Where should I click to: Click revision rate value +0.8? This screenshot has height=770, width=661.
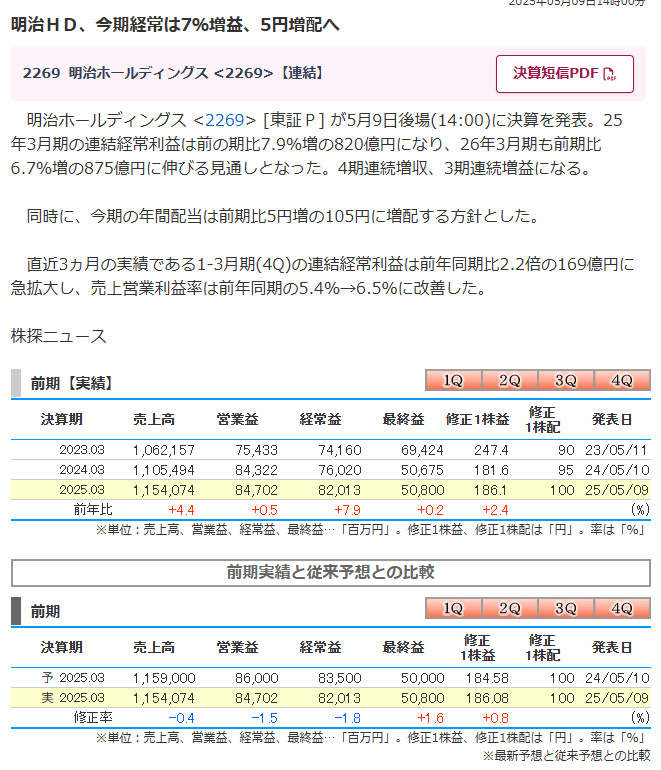495,718
